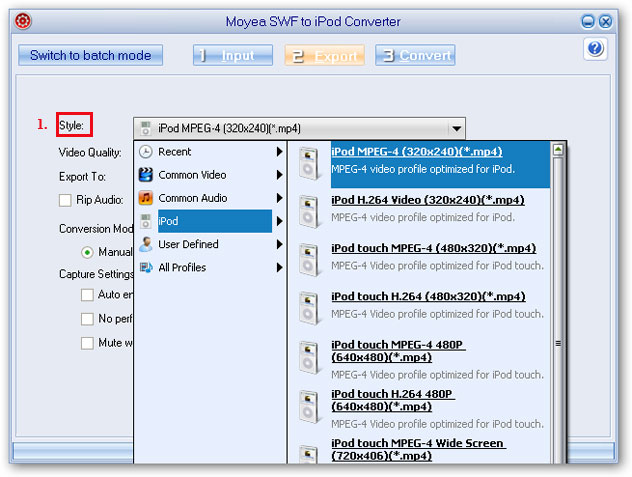Screen dimensions: 632x477
Task: Toggle the No perf checkbox
Action: coord(87,319)
